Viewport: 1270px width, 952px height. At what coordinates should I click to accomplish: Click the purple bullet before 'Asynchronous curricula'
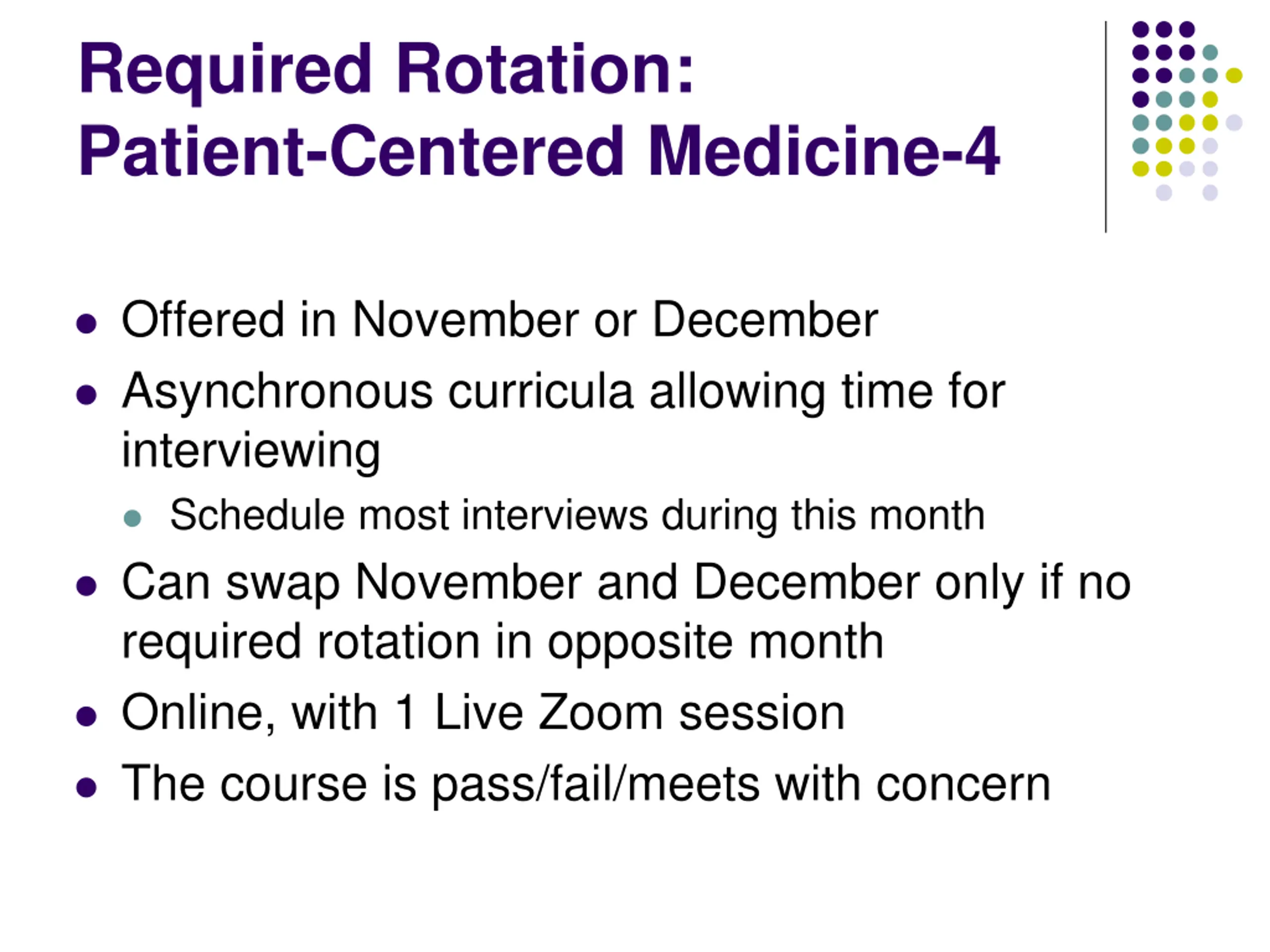(86, 395)
